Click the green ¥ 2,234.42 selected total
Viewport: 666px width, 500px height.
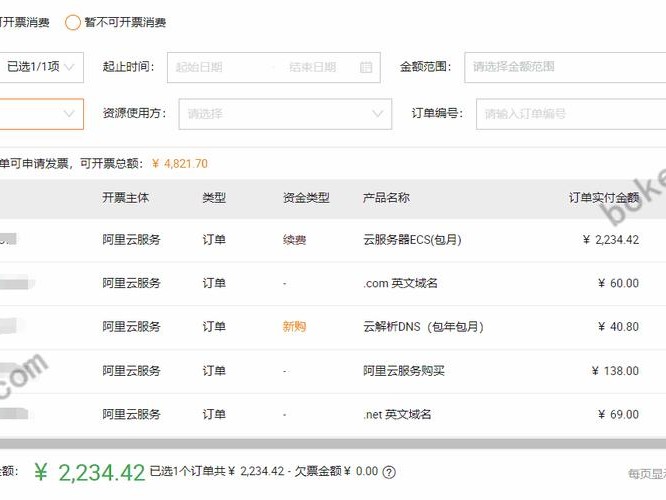click(x=90, y=472)
